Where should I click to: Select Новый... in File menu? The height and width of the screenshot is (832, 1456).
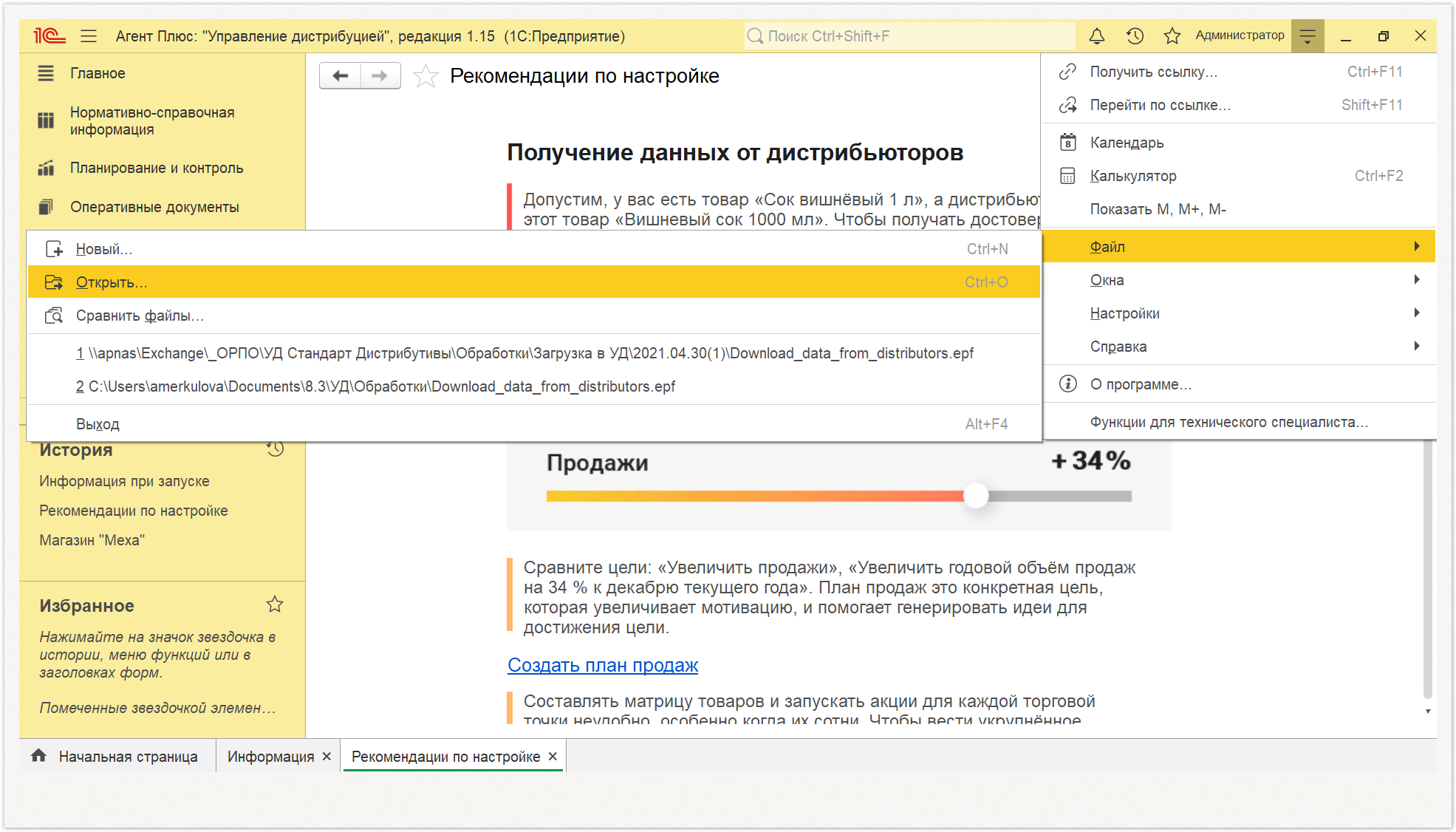pos(534,249)
